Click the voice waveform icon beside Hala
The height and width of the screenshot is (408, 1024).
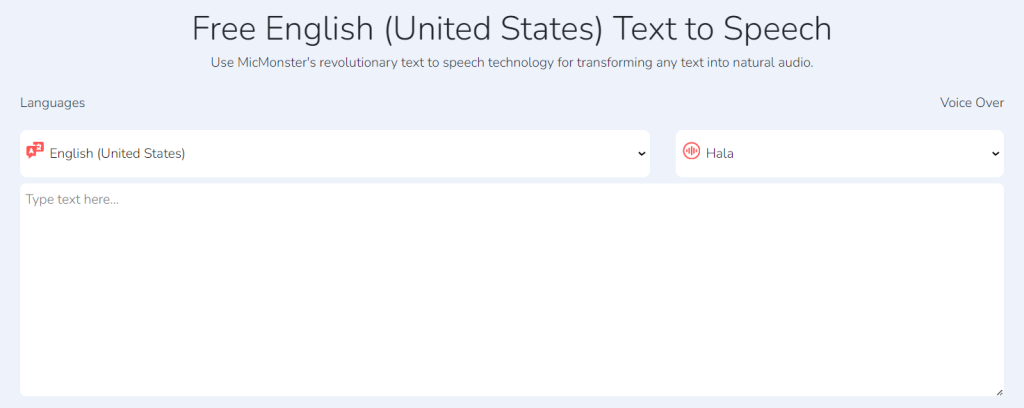point(691,152)
